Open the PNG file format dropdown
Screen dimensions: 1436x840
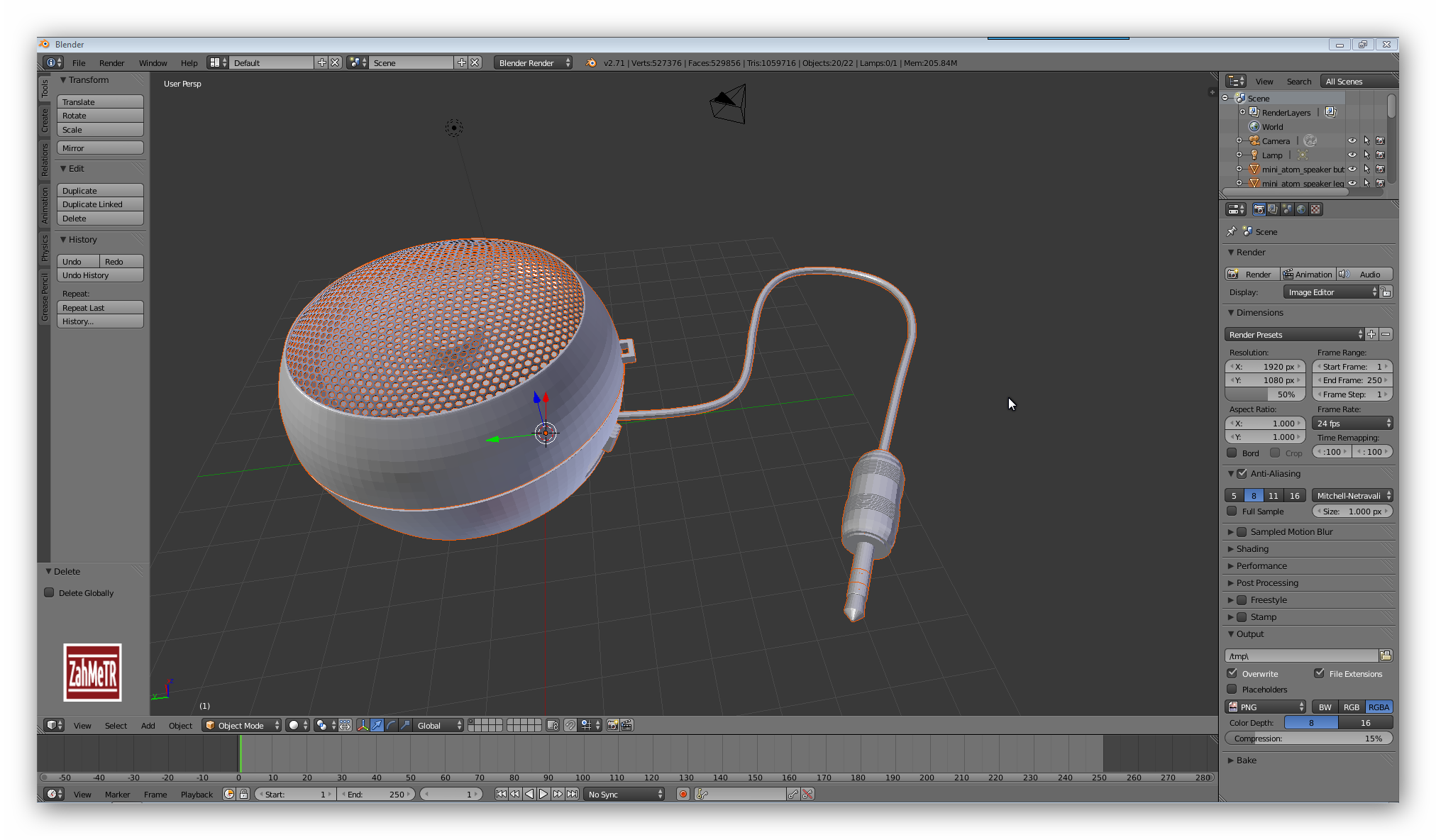pos(1265,707)
